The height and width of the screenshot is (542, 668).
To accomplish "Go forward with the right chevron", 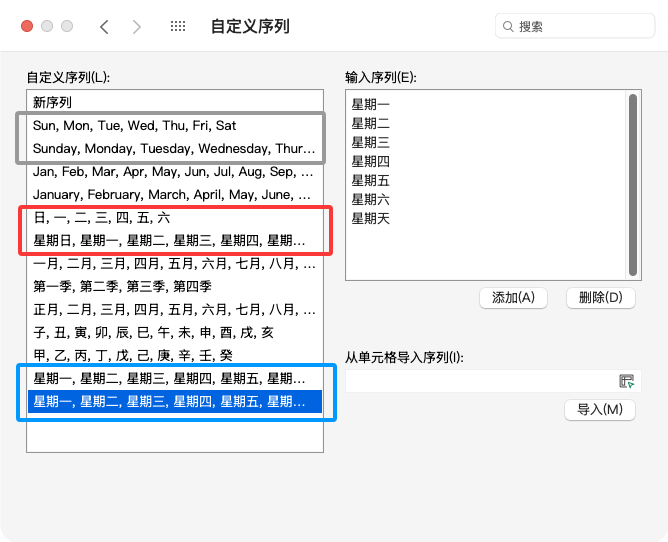I will click(x=136, y=27).
